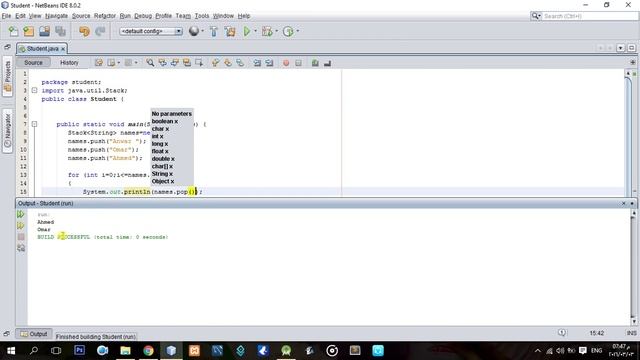Switch to the History view
640x360 pixels.
pyautogui.click(x=69, y=62)
